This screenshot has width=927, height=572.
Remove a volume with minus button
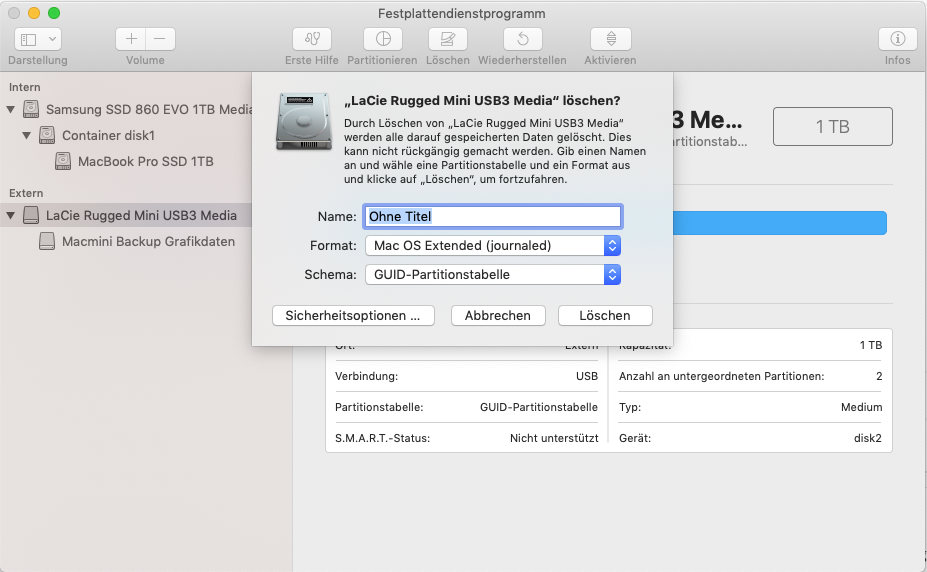(160, 40)
